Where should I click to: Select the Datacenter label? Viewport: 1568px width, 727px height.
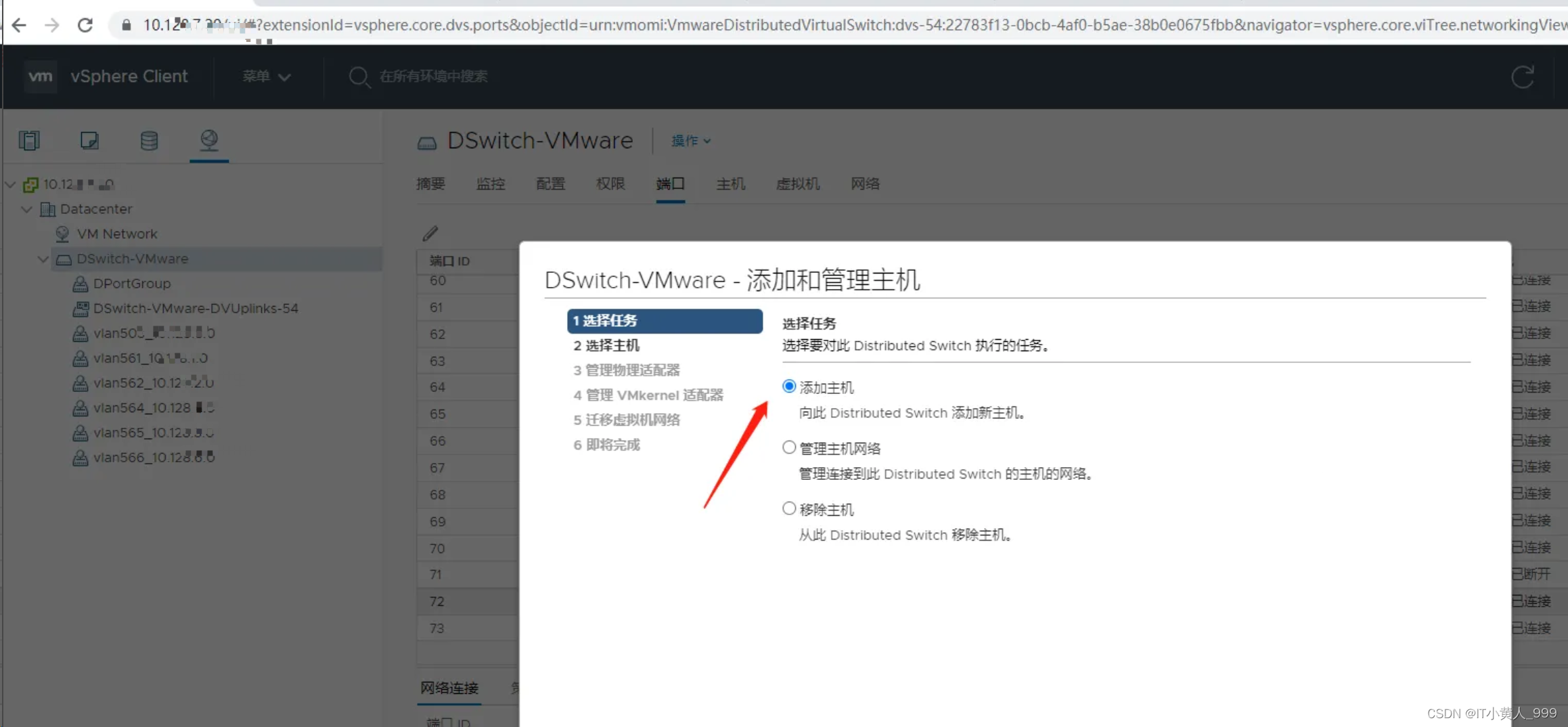pos(96,209)
